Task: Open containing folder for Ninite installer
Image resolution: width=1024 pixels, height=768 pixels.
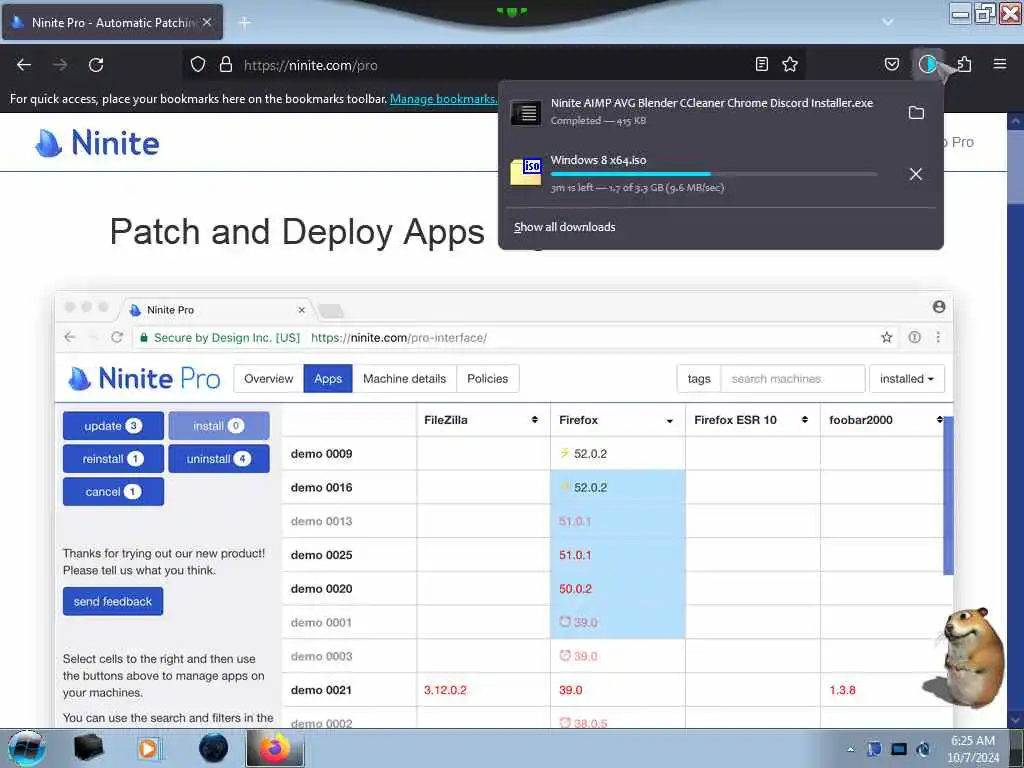Action: 916,112
